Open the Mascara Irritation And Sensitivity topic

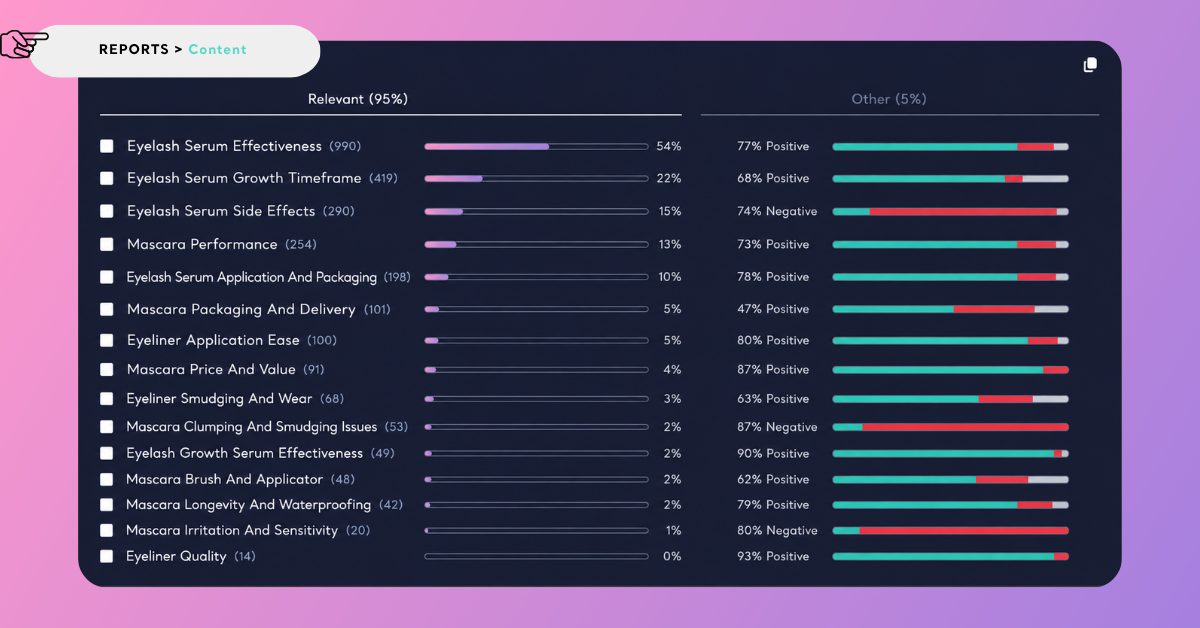(x=232, y=530)
